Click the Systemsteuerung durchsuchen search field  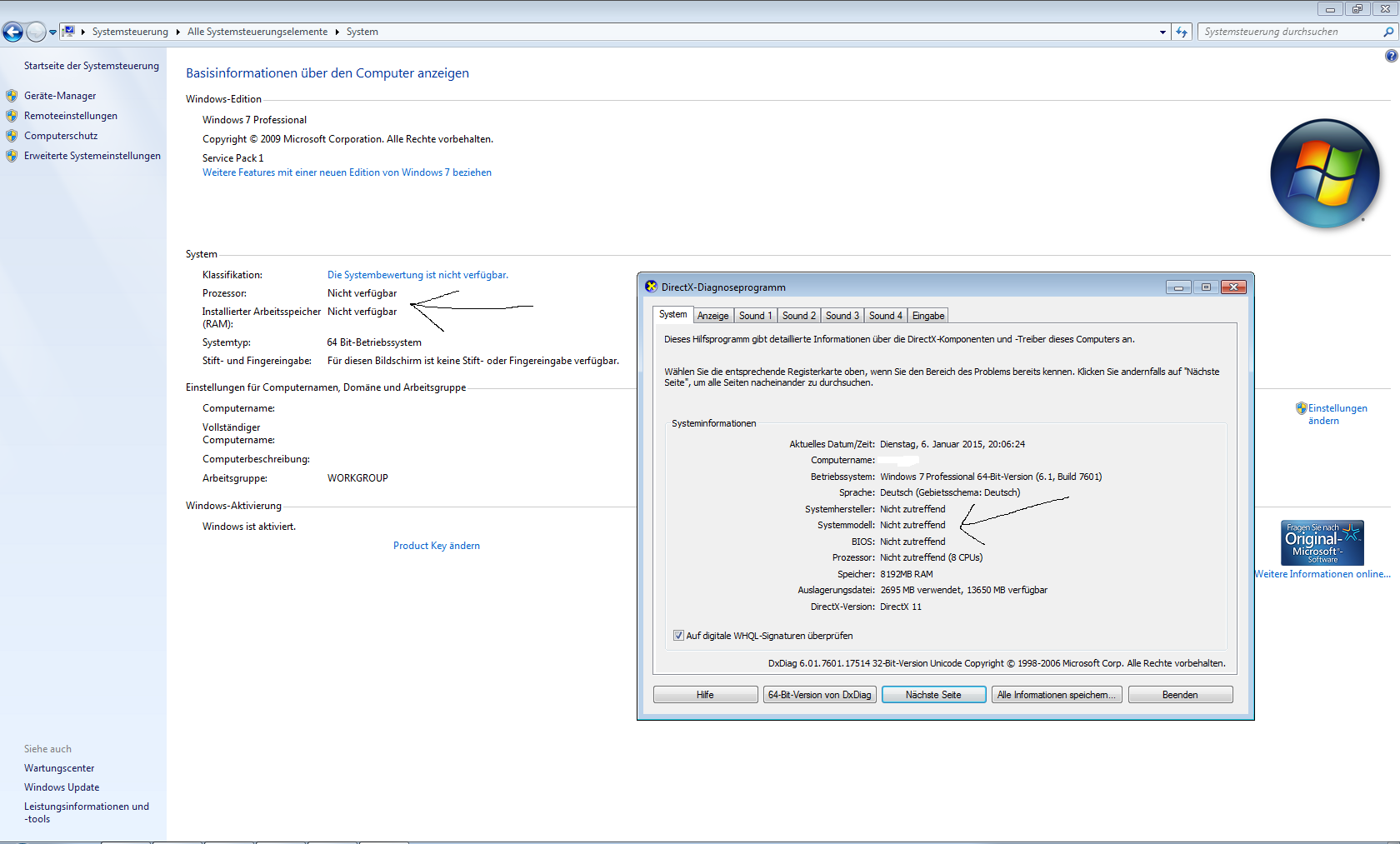[1290, 32]
